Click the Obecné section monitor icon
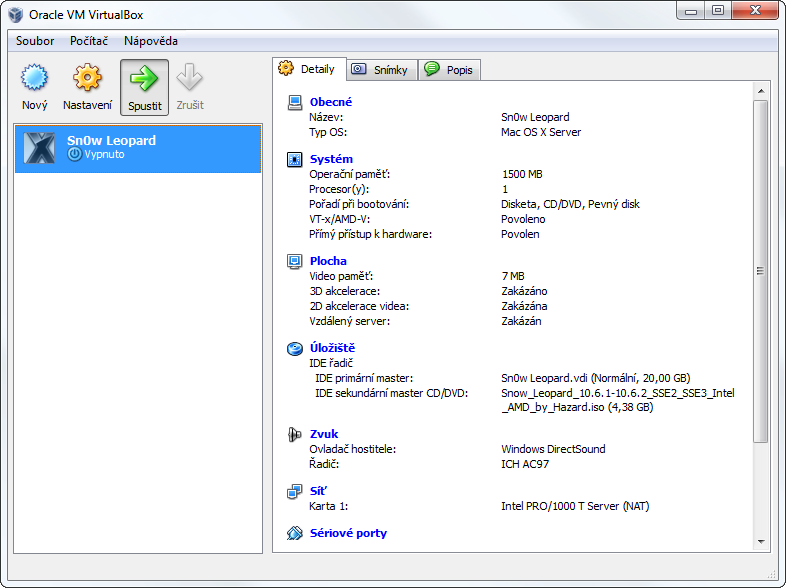This screenshot has height=588, width=786. click(x=294, y=102)
